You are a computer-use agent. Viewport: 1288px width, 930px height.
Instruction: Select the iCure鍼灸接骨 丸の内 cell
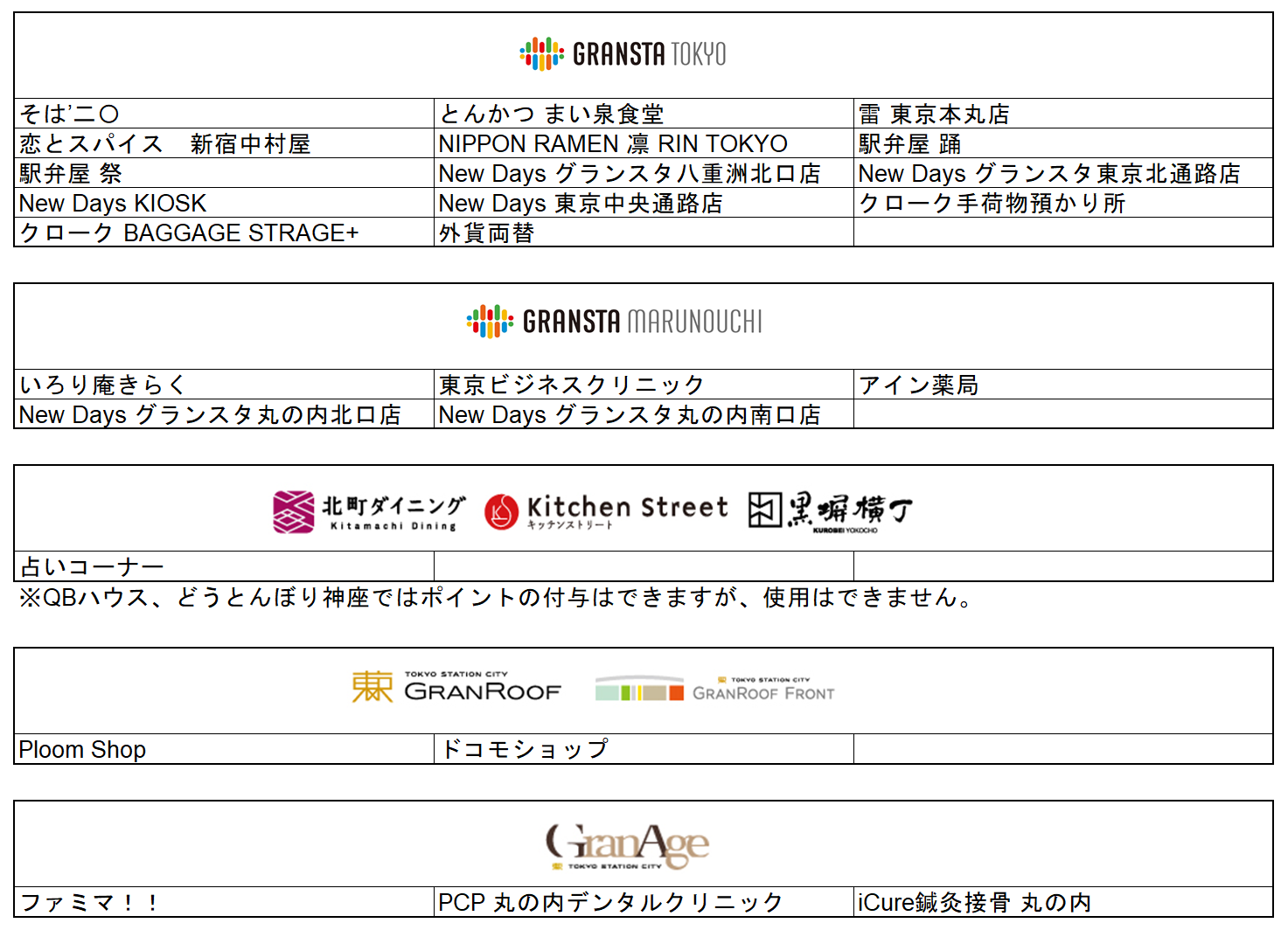coord(1063,902)
